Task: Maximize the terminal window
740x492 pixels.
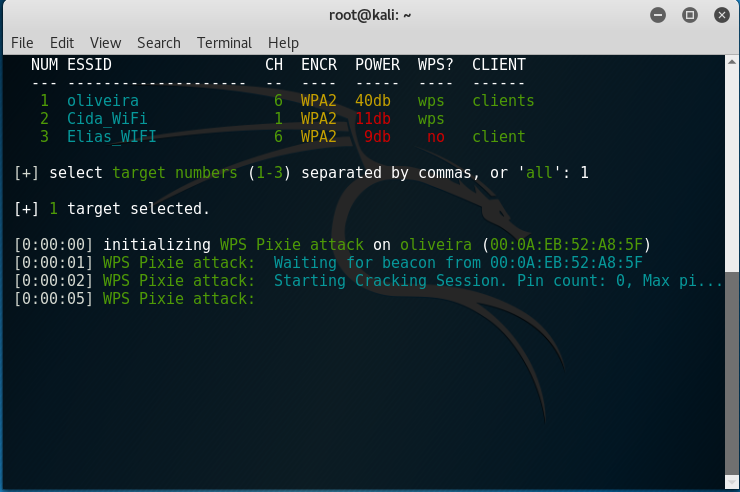Action: [690, 16]
